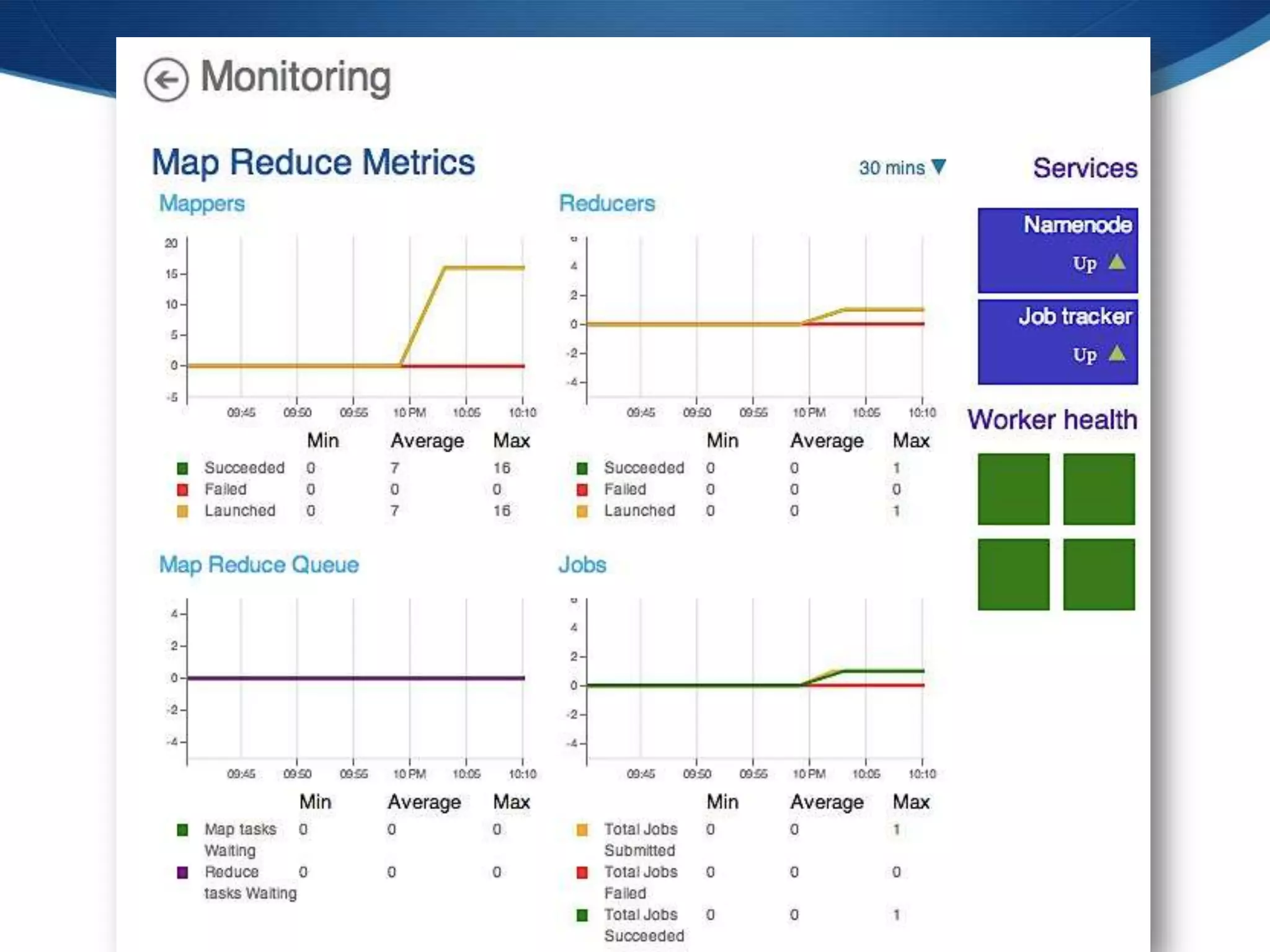Image resolution: width=1270 pixels, height=952 pixels.
Task: Click the Job tracker up-arrow status icon
Action: click(x=1117, y=354)
